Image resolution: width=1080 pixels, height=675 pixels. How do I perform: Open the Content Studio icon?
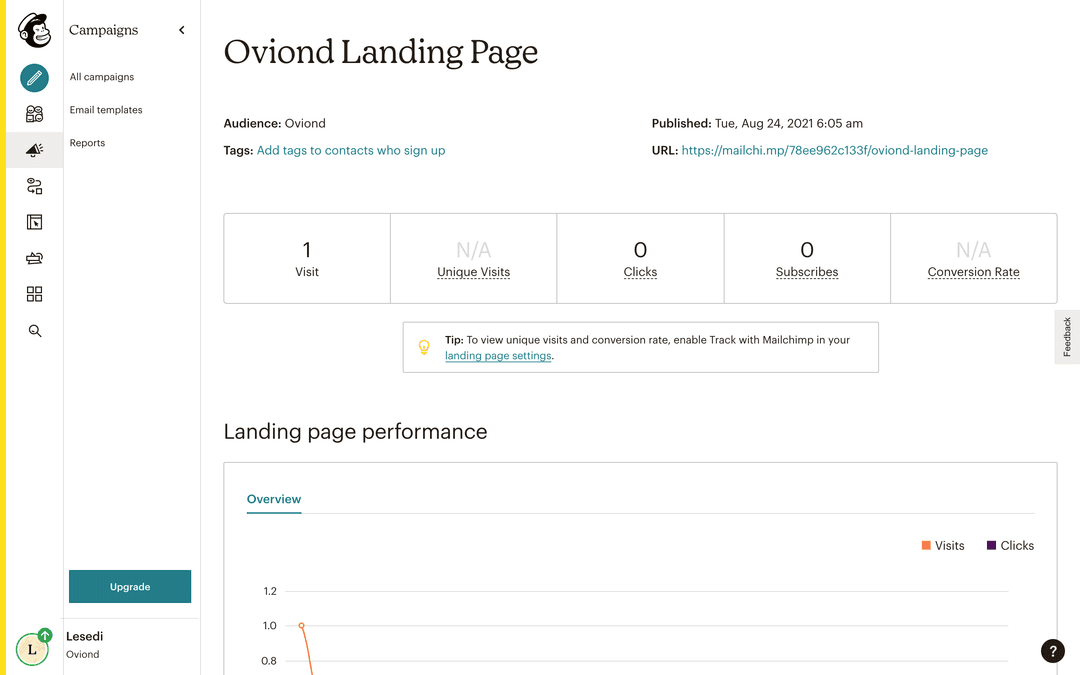click(x=34, y=258)
